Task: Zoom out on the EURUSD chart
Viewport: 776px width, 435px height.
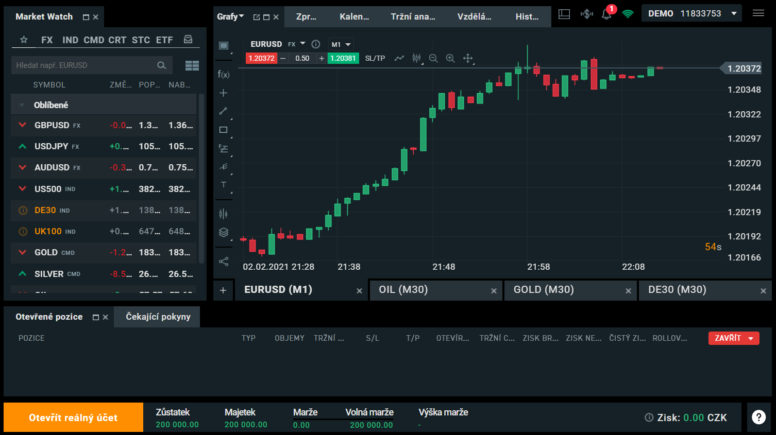Action: click(x=433, y=59)
